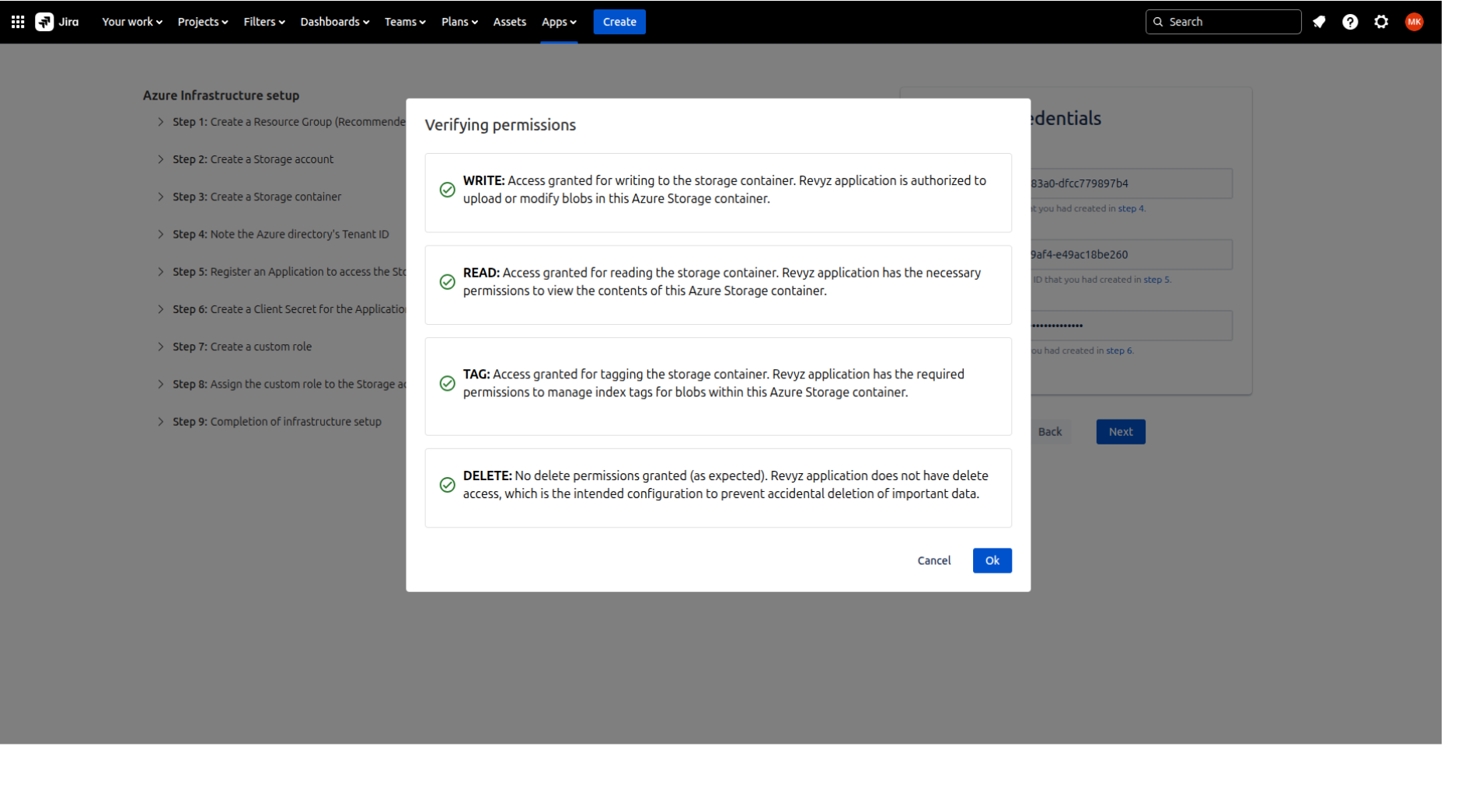Viewport: 1465px width, 812px height.
Task: Open the settings gear icon
Action: pyautogui.click(x=1382, y=22)
